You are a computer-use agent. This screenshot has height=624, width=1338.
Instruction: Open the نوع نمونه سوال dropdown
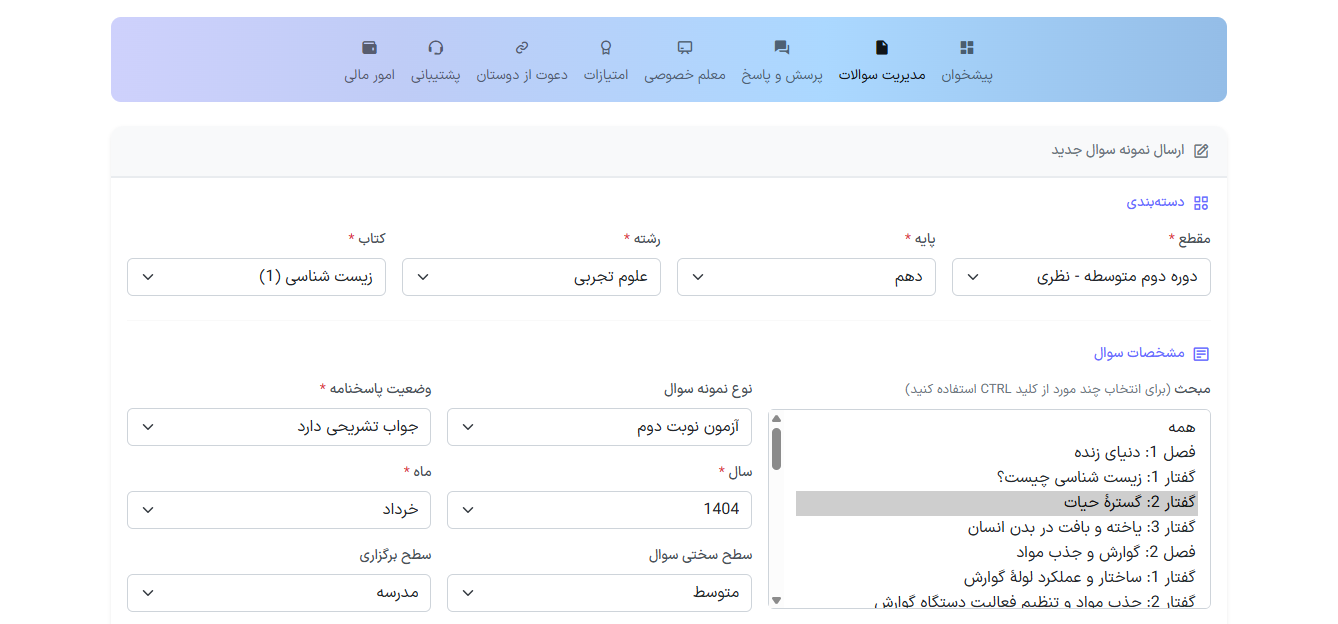tap(599, 427)
